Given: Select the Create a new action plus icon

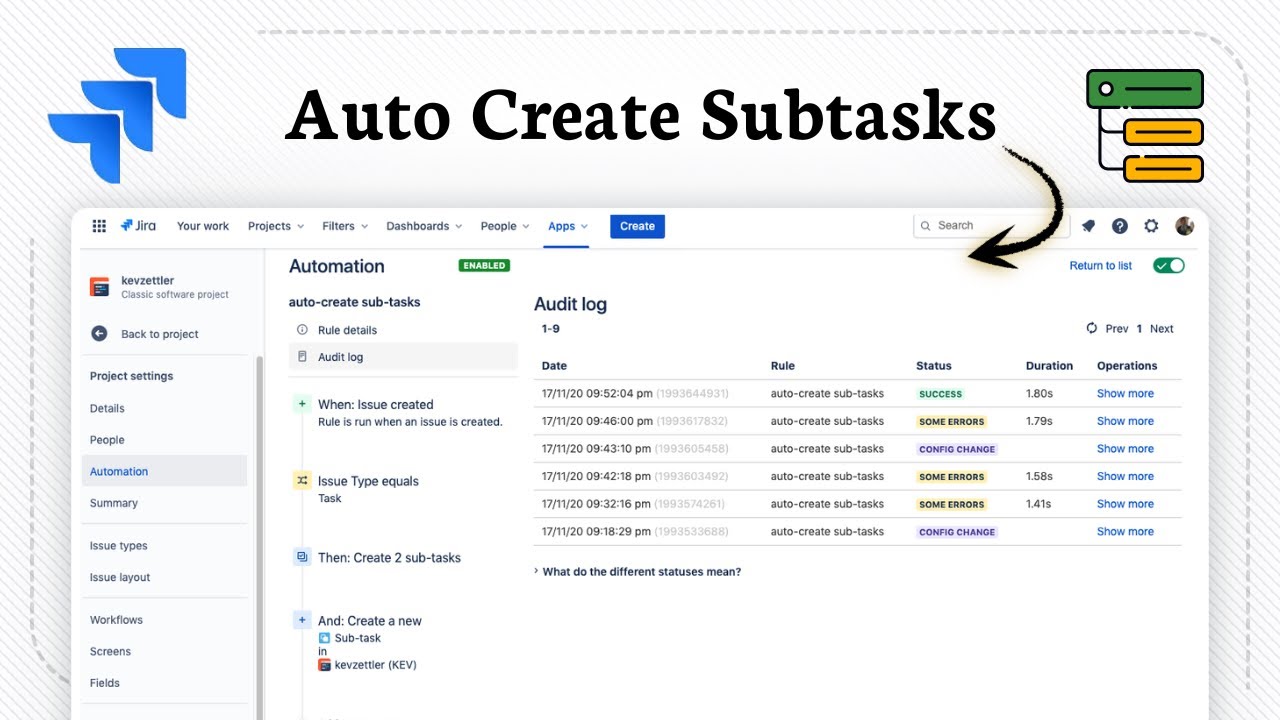Looking at the screenshot, I should (302, 620).
